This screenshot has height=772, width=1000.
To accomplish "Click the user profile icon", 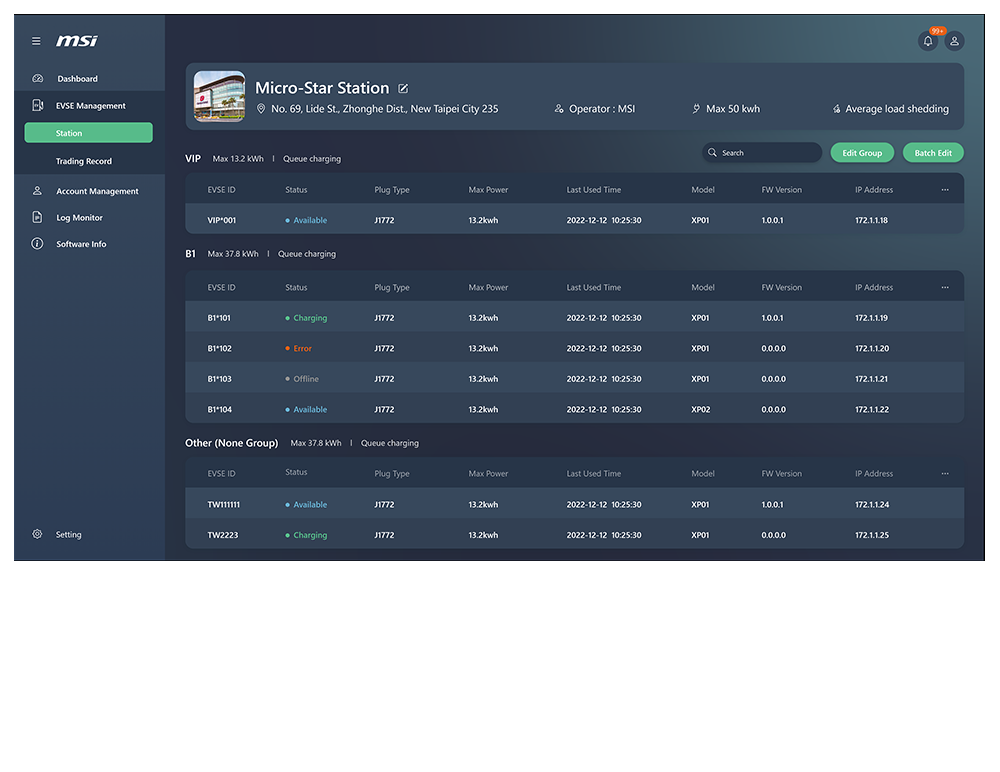I will [x=954, y=40].
